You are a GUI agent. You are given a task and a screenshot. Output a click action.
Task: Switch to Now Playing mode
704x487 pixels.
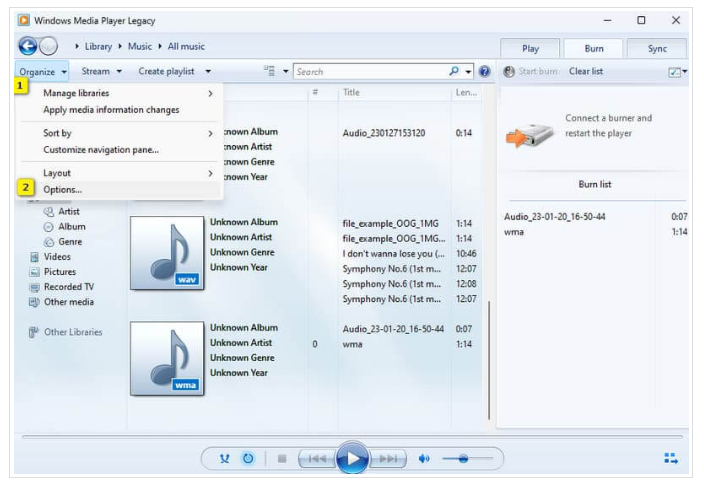point(671,459)
